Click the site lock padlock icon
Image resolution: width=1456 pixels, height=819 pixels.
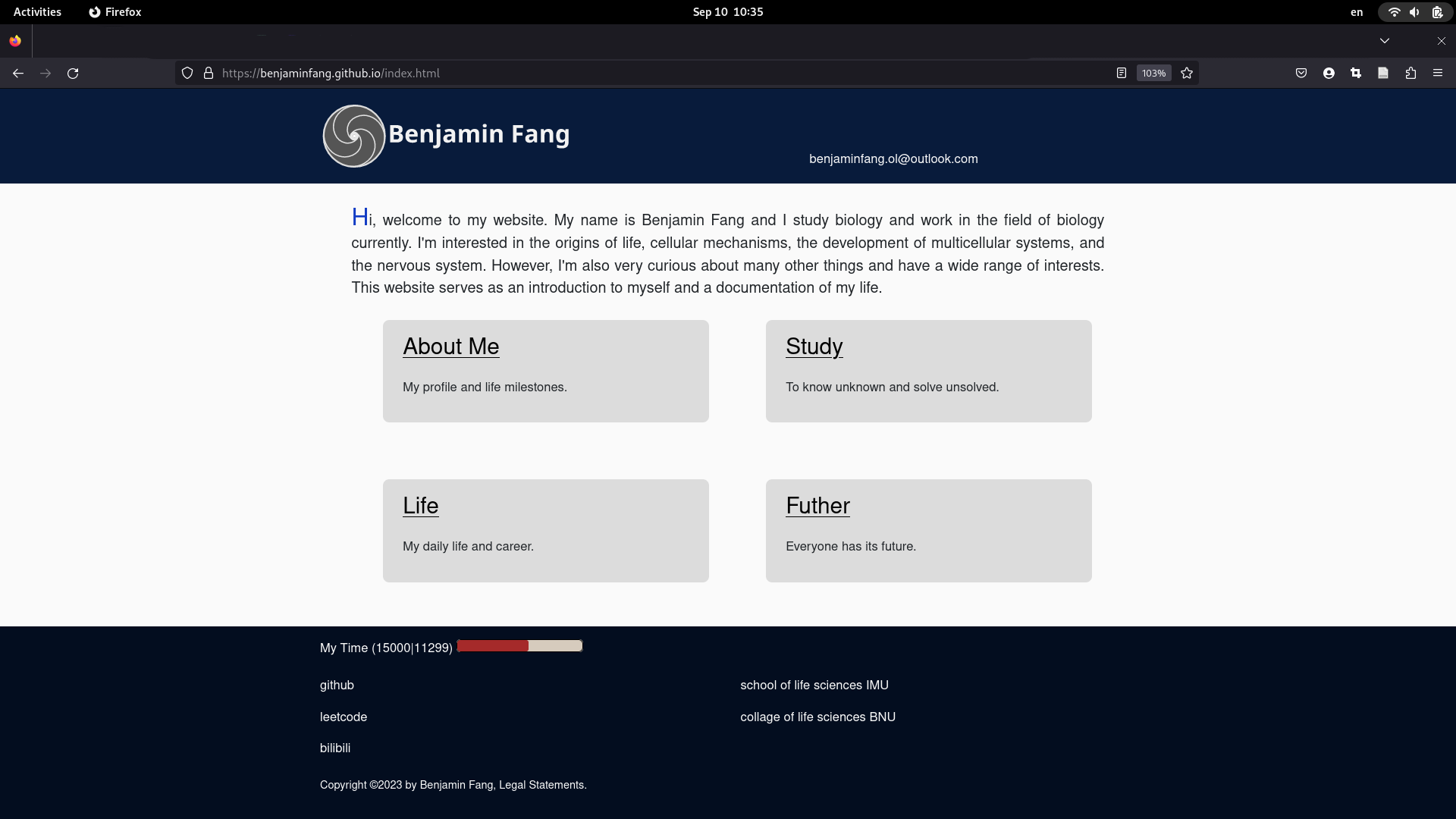coord(209,74)
